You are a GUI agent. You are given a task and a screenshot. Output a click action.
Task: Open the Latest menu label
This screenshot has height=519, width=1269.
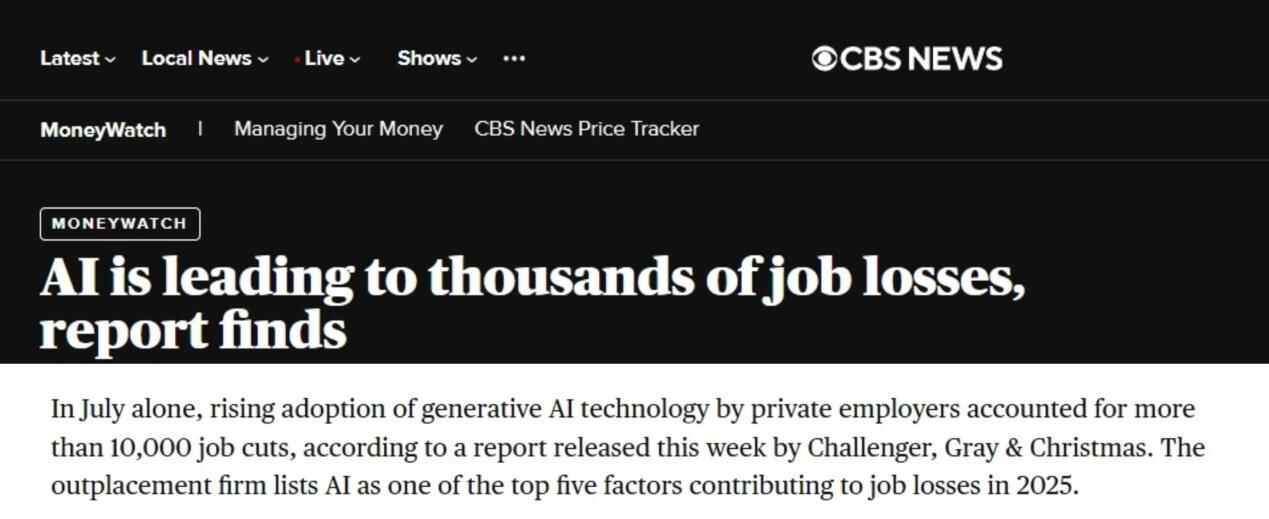click(x=69, y=59)
